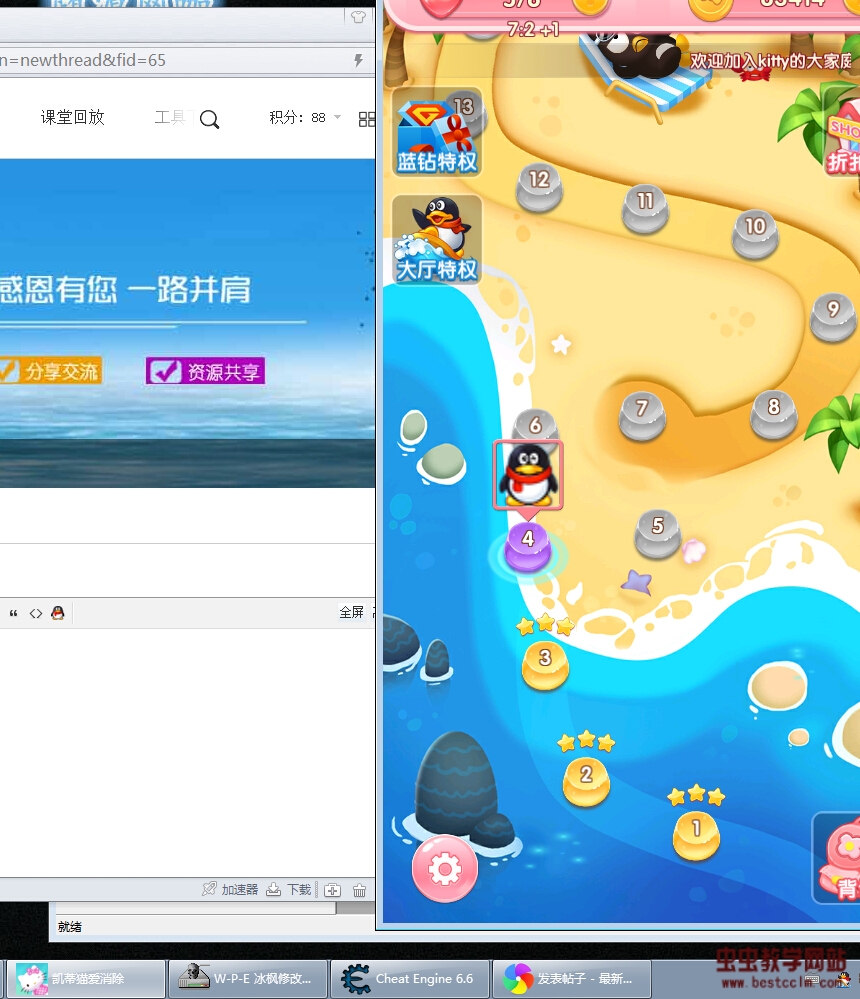Screen dimensions: 860x999
Task: Expand the 积分: 88 dropdown arrow
Action: pyautogui.click(x=338, y=117)
